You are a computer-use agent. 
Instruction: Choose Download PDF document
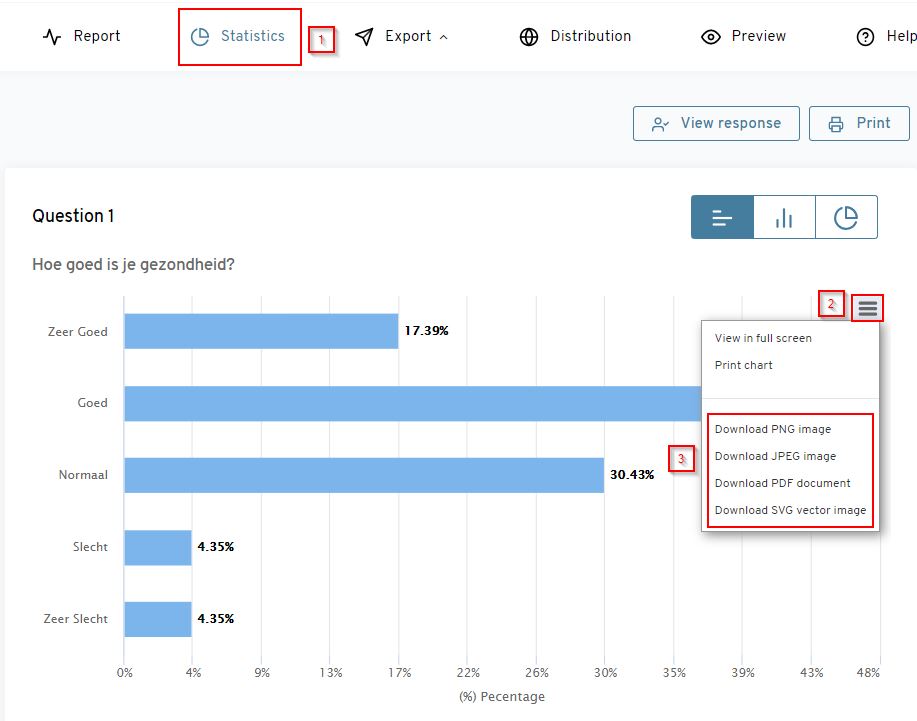coord(782,483)
